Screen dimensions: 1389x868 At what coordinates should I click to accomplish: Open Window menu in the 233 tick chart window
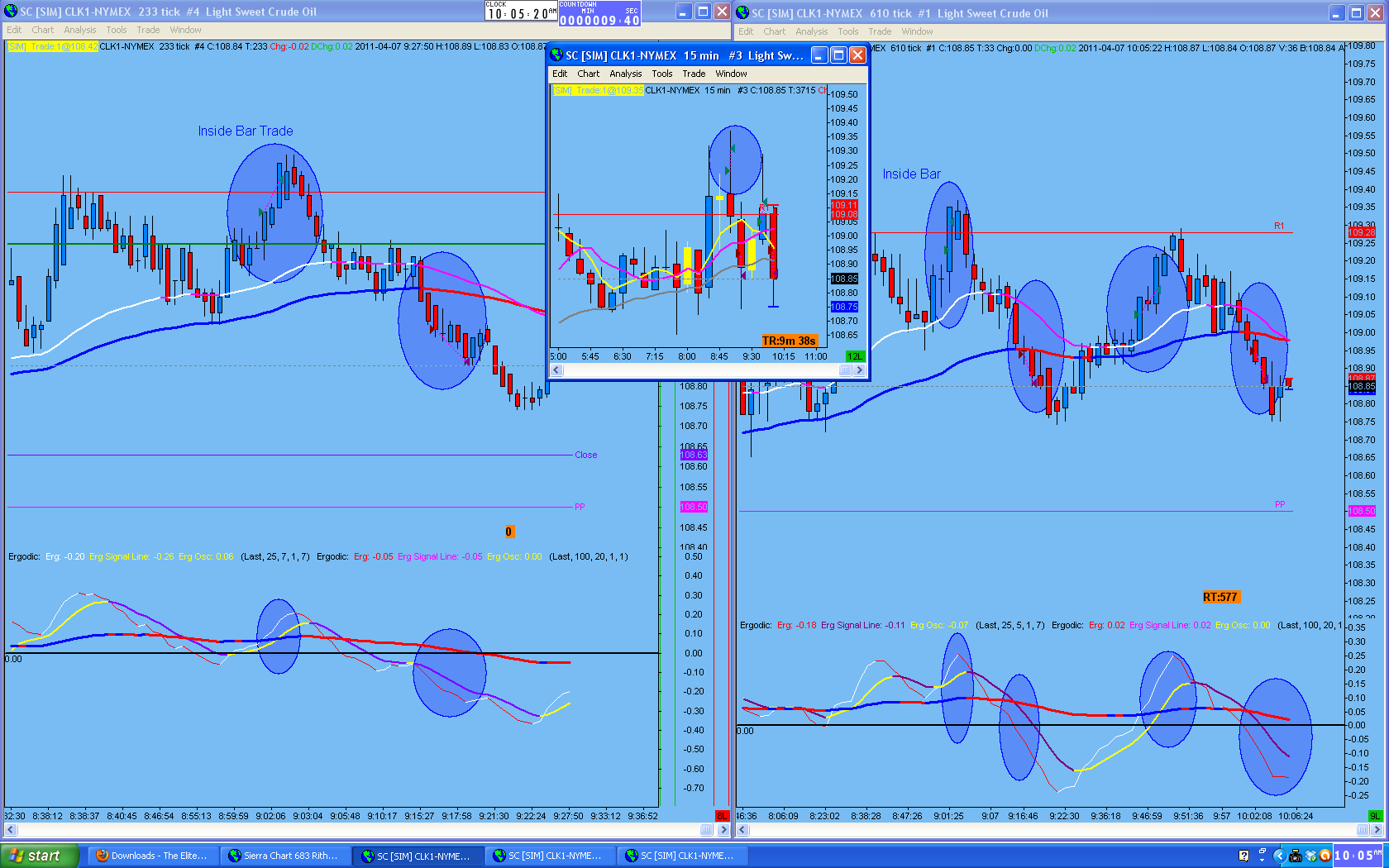[185, 30]
